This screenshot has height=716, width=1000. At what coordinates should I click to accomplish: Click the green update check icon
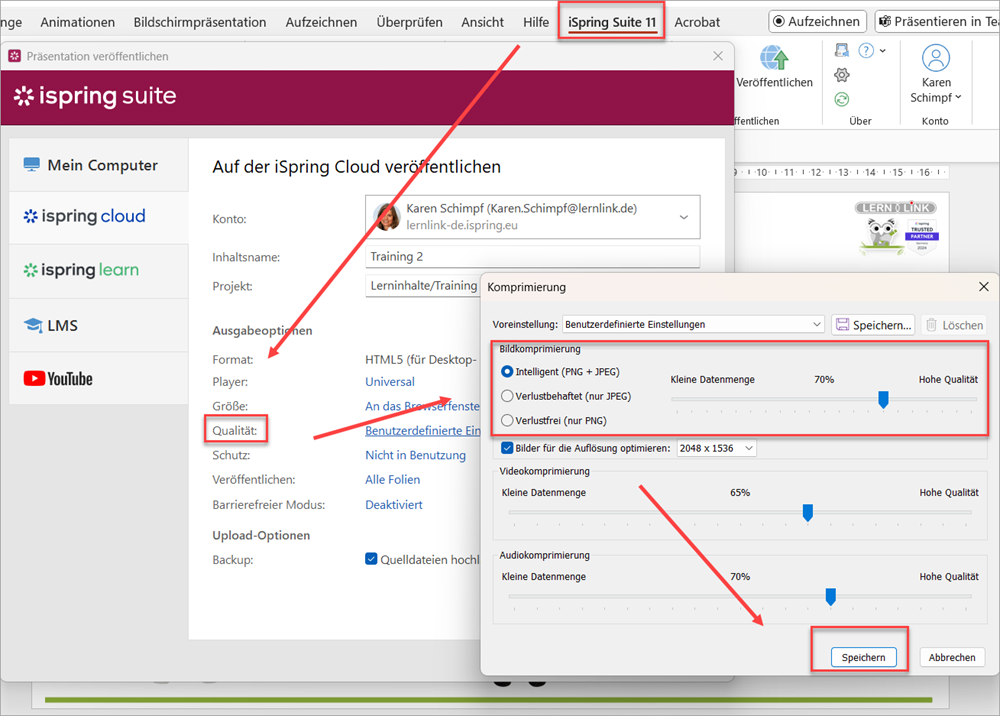(x=842, y=99)
